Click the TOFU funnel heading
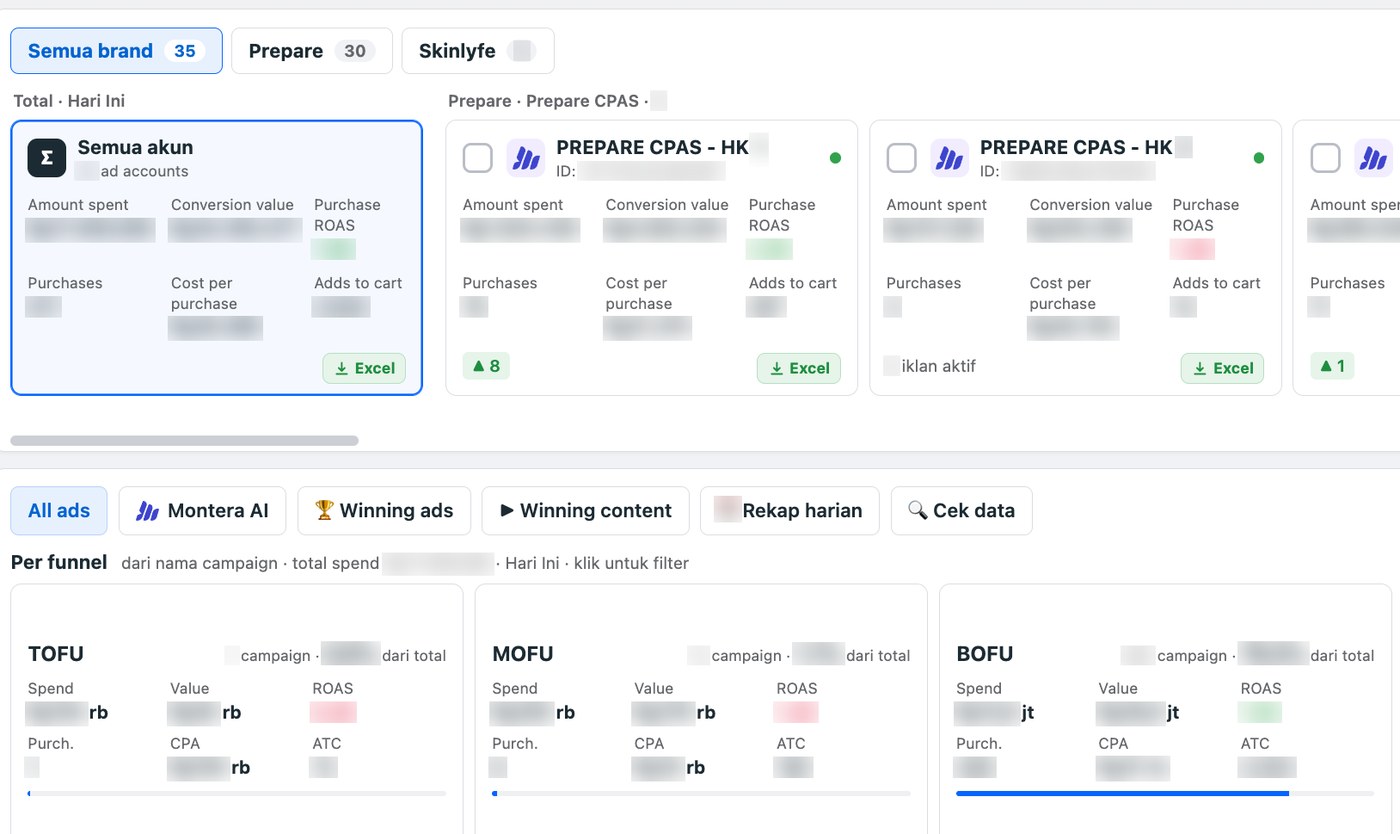The width and height of the screenshot is (1400, 834). 56,654
